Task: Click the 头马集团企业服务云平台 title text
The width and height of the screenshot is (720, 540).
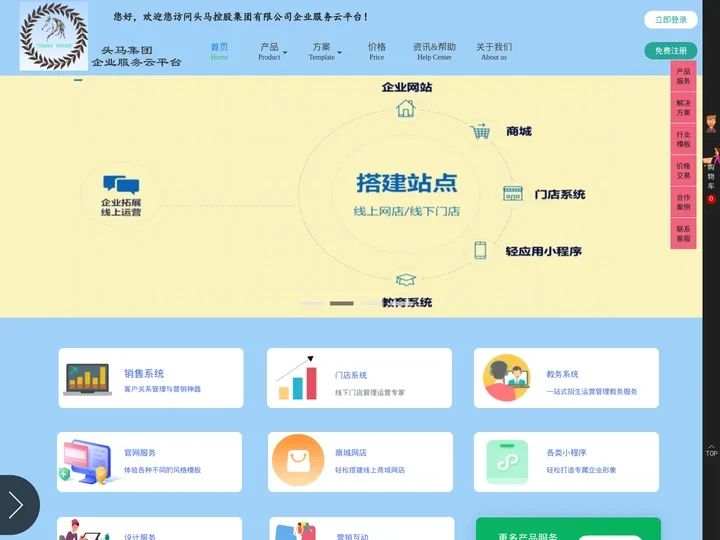Action: click(x=136, y=56)
